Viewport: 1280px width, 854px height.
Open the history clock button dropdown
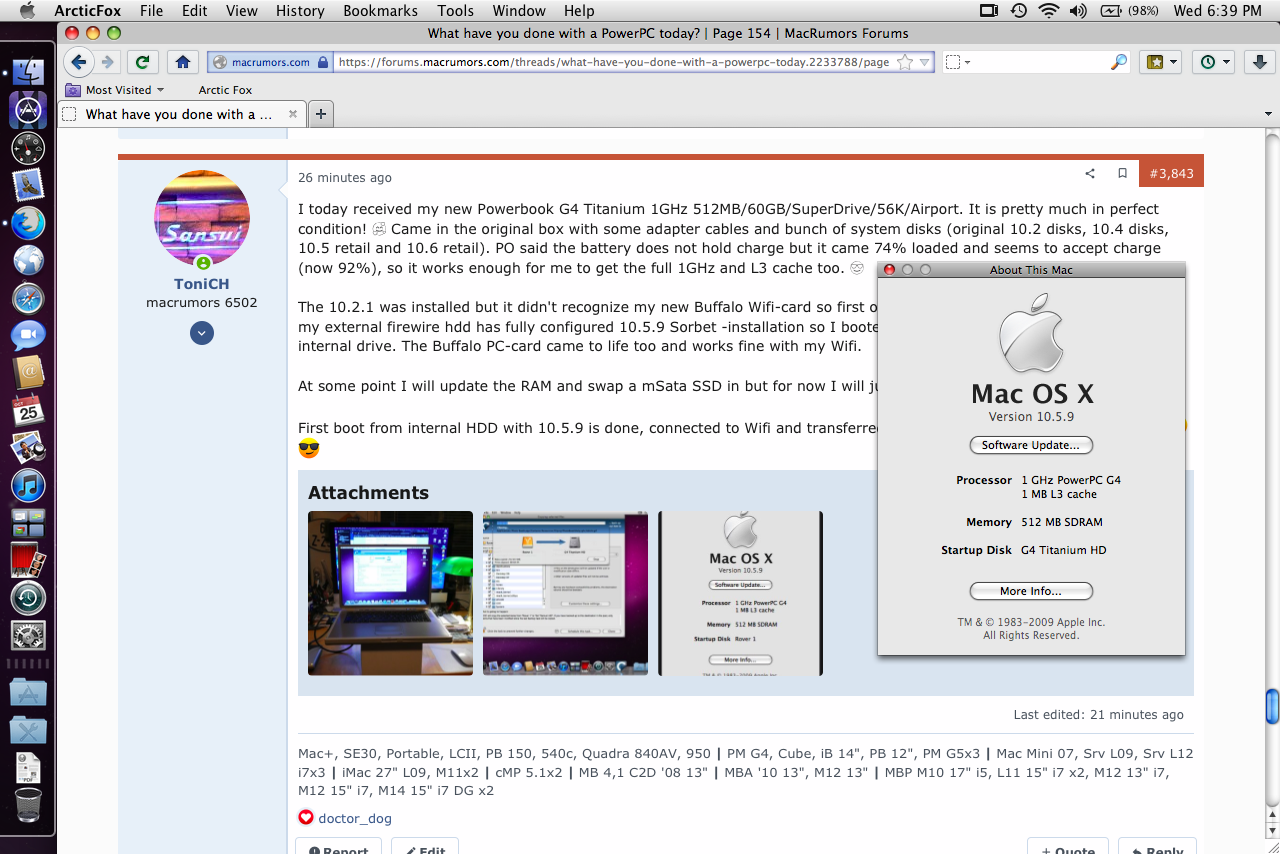coord(1215,62)
